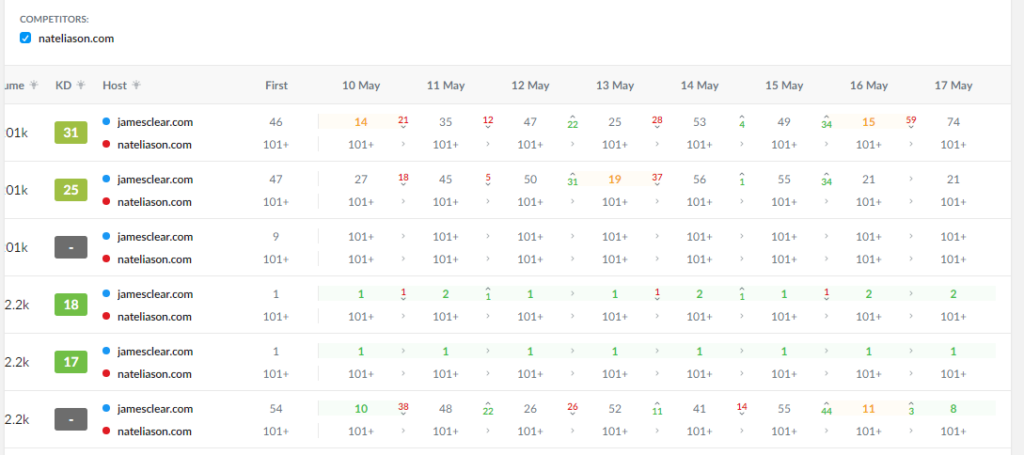Click the Volume column sort icon
The width and height of the screenshot is (1024, 455).
(x=34, y=85)
